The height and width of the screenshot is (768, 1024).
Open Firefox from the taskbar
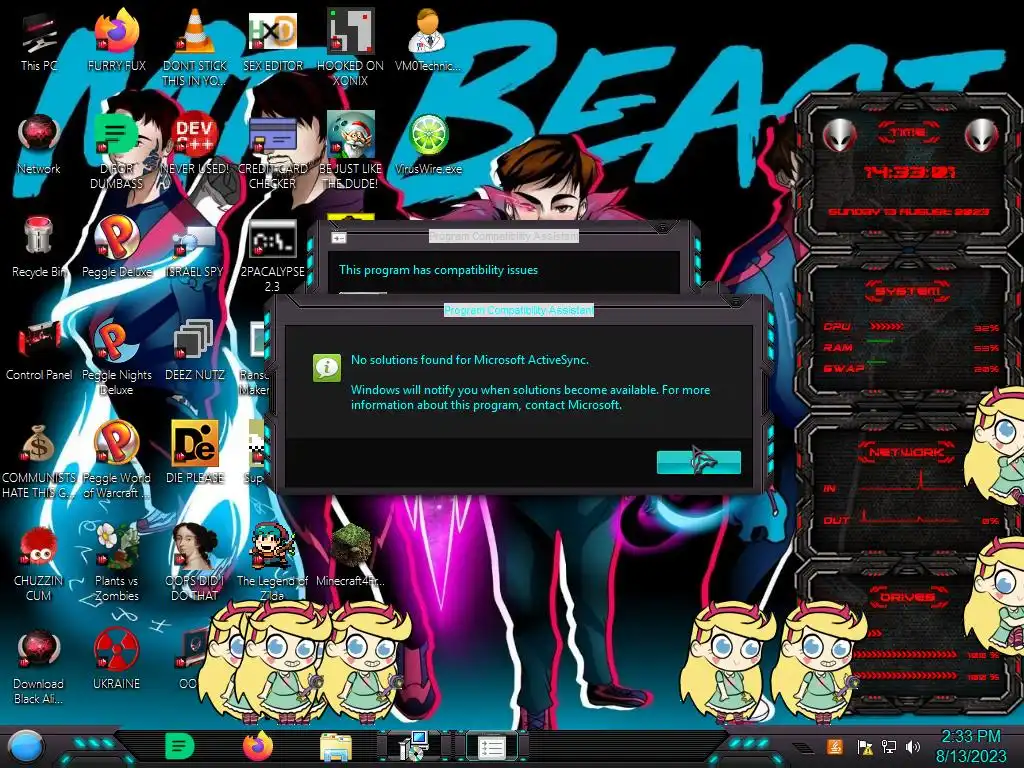pos(258,746)
